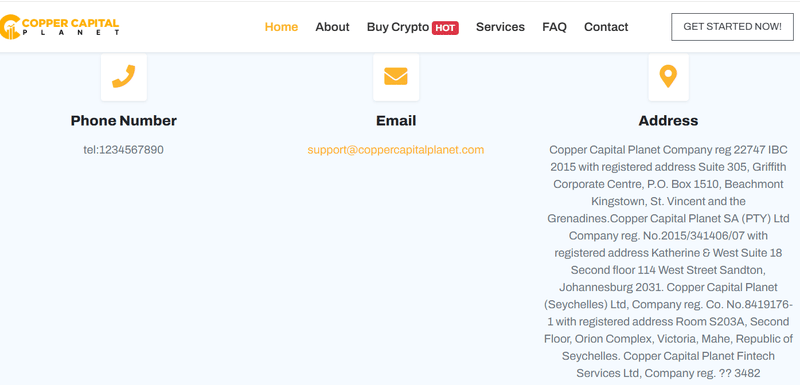Click the Address heading
The width and height of the screenshot is (800, 385).
coord(668,121)
